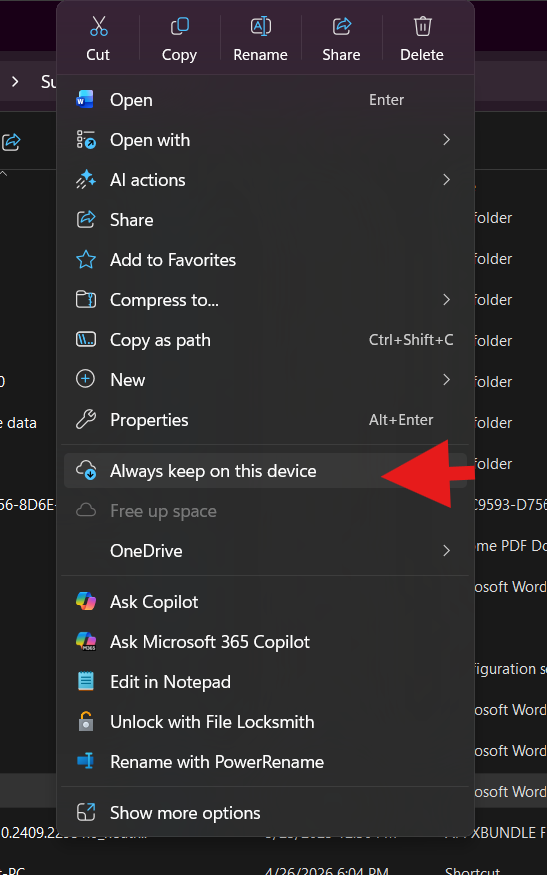547x875 pixels.
Task: Choose Ask Microsoft 365 Copilot
Action: [x=265, y=642]
